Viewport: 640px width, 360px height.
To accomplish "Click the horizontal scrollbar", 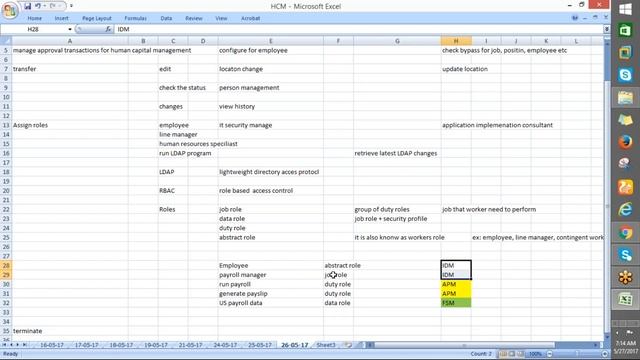I will [x=464, y=345].
